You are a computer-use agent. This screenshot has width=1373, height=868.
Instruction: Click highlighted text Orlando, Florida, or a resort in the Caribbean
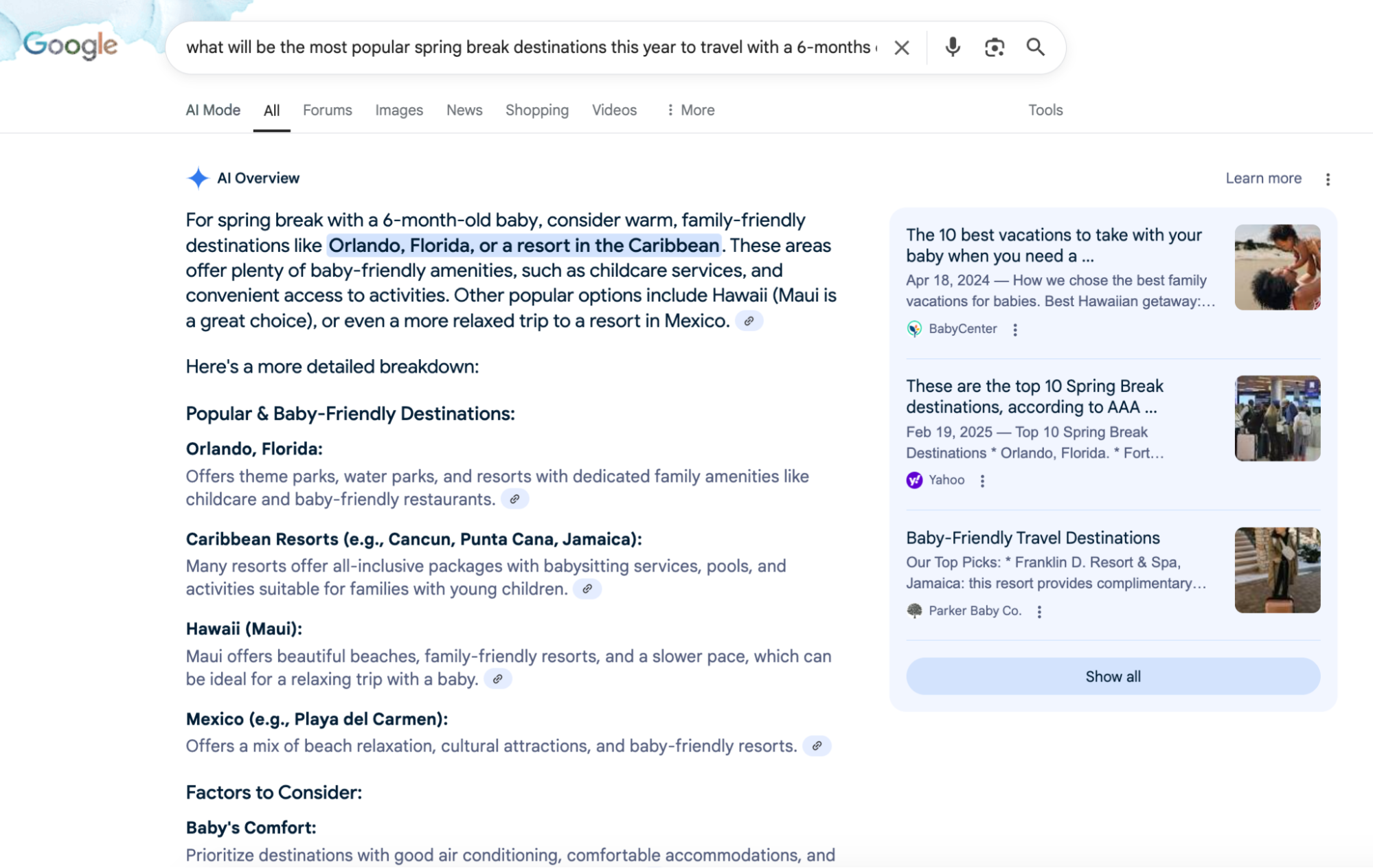point(524,245)
